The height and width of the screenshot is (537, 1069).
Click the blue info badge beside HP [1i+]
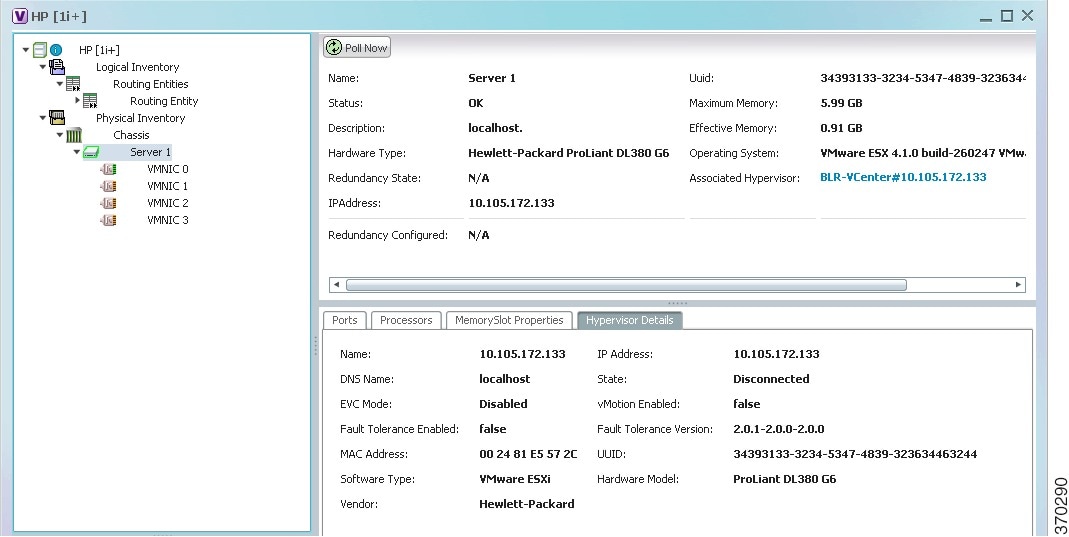(56, 50)
